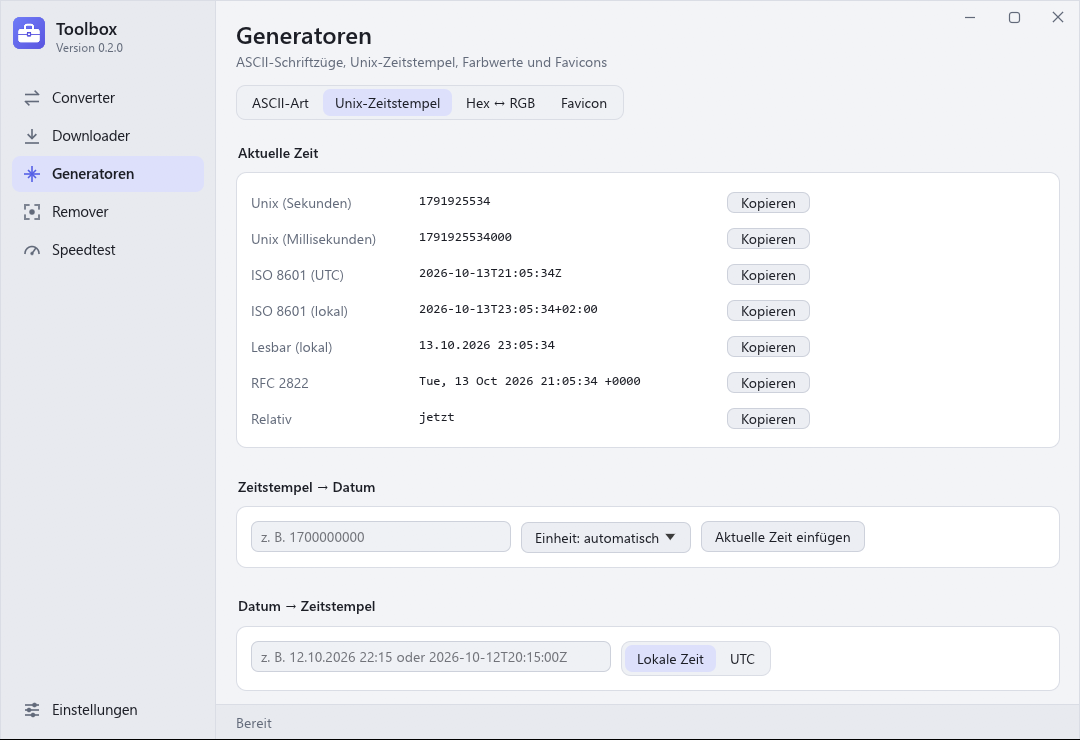Copy the RFC 2822 date string
Viewport: 1080px width, 740px height.
coord(768,382)
